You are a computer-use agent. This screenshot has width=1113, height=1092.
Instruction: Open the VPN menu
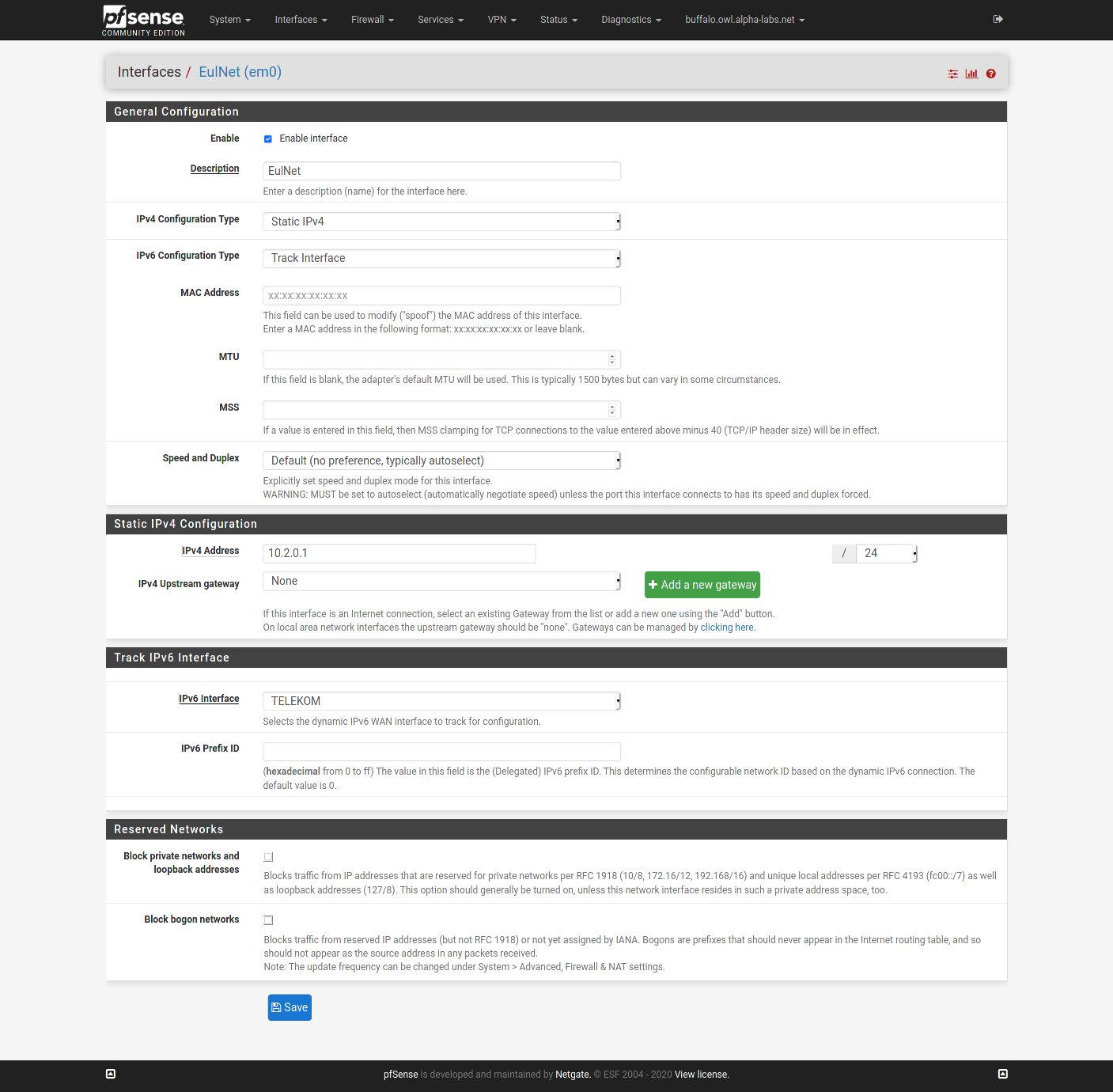click(x=502, y=20)
